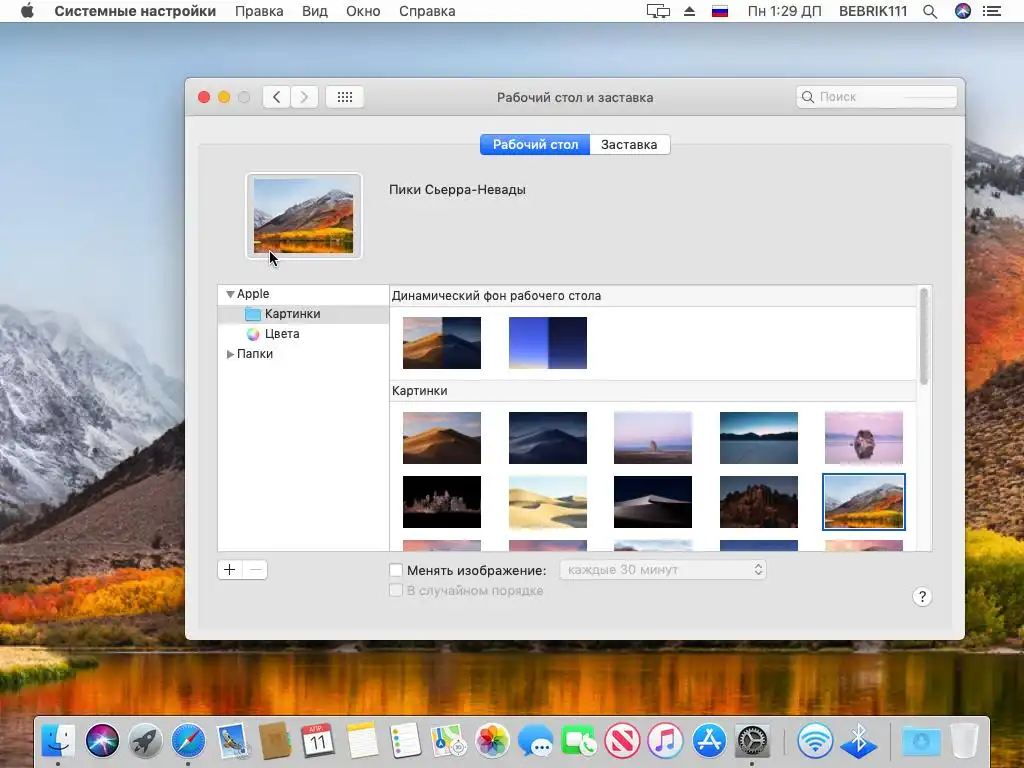Open Notification Center list icon
Image resolution: width=1024 pixels, height=768 pixels.
[x=992, y=11]
